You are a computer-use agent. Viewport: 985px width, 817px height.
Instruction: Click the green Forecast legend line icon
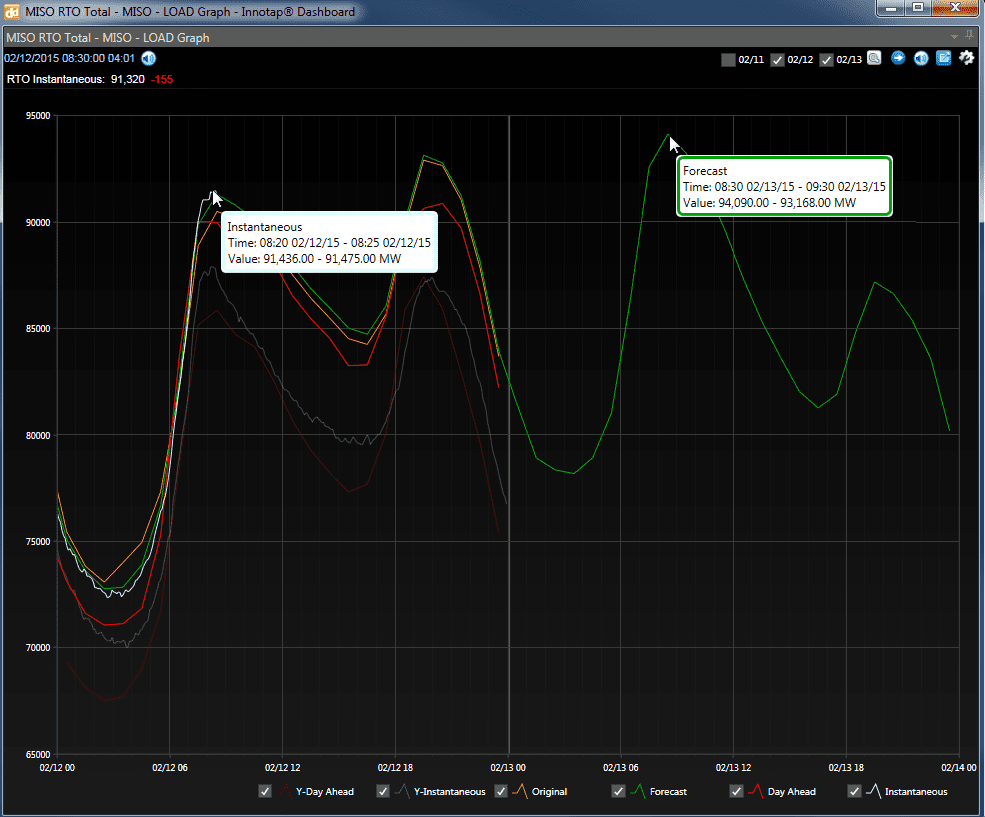[x=638, y=791]
